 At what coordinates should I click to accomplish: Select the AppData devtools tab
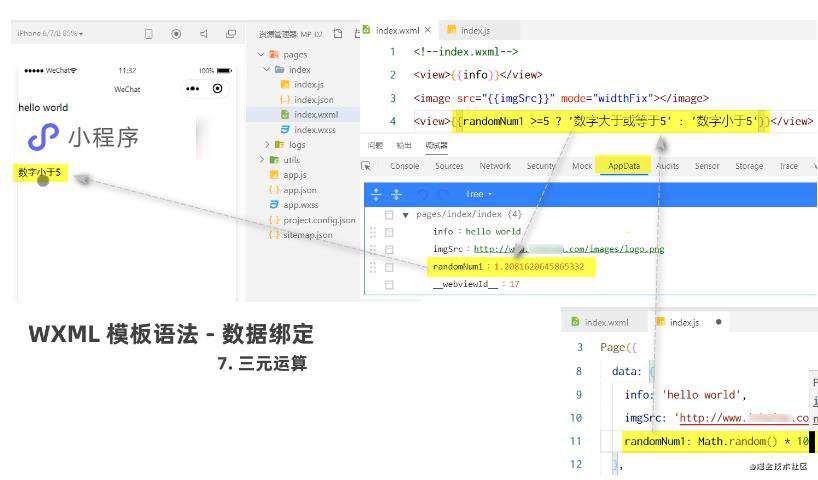tap(624, 166)
